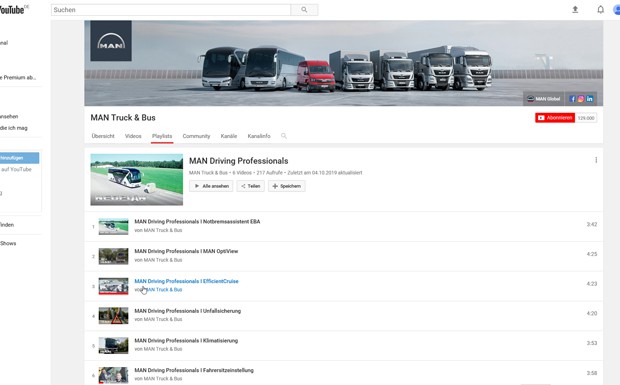Click the 4:20 video duration
The image size is (620, 385).
pyautogui.click(x=592, y=313)
